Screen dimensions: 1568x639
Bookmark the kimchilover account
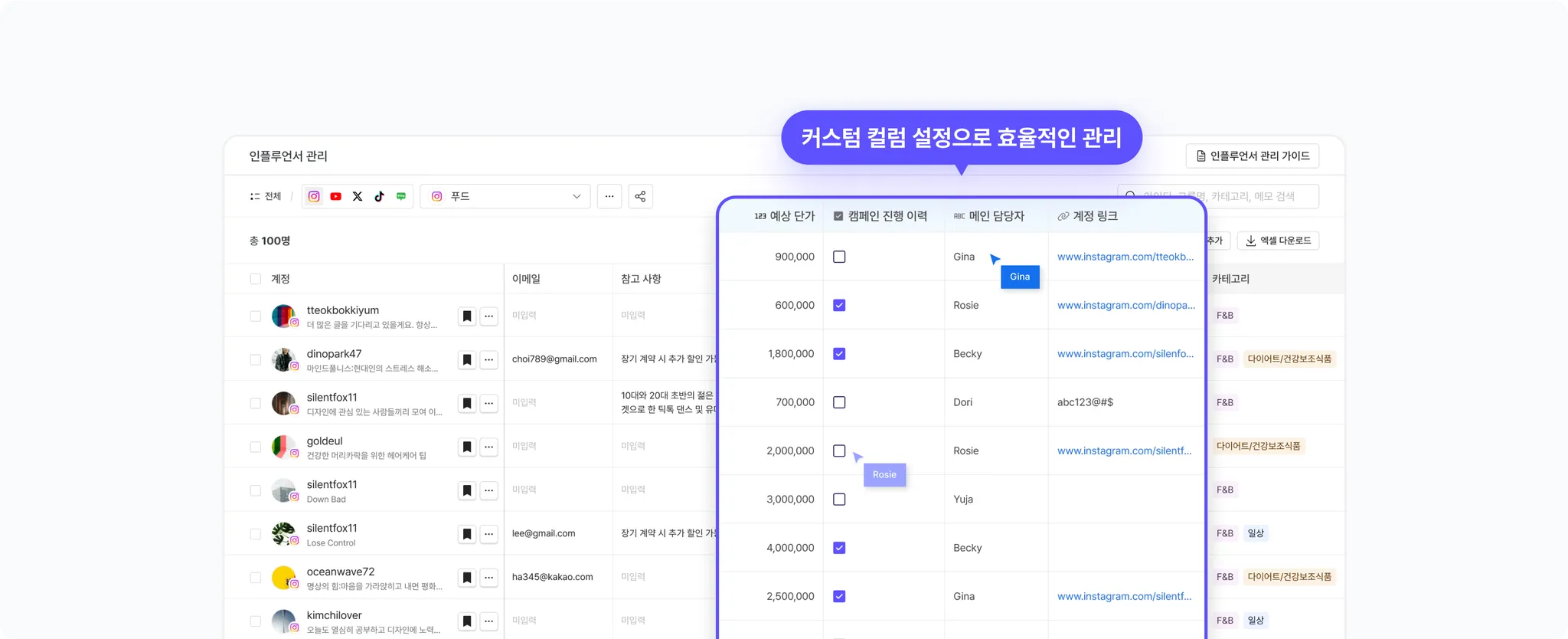coord(467,621)
